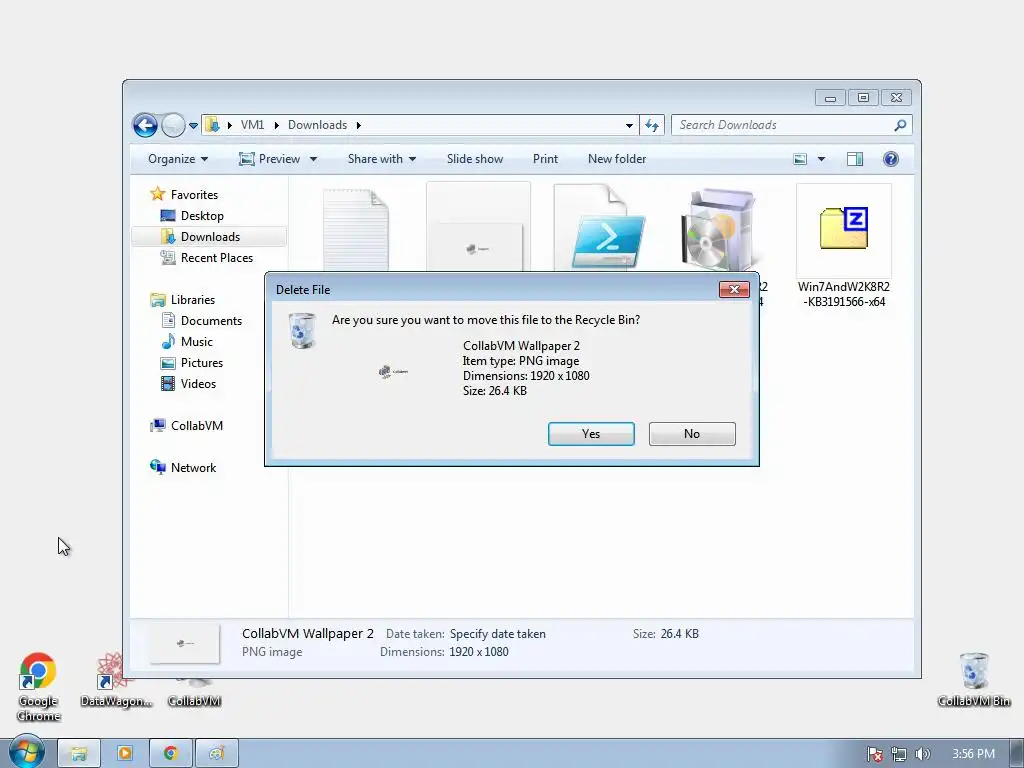1024x768 pixels.
Task: Open the DataWagon desktop shortcut
Action: pos(116,681)
